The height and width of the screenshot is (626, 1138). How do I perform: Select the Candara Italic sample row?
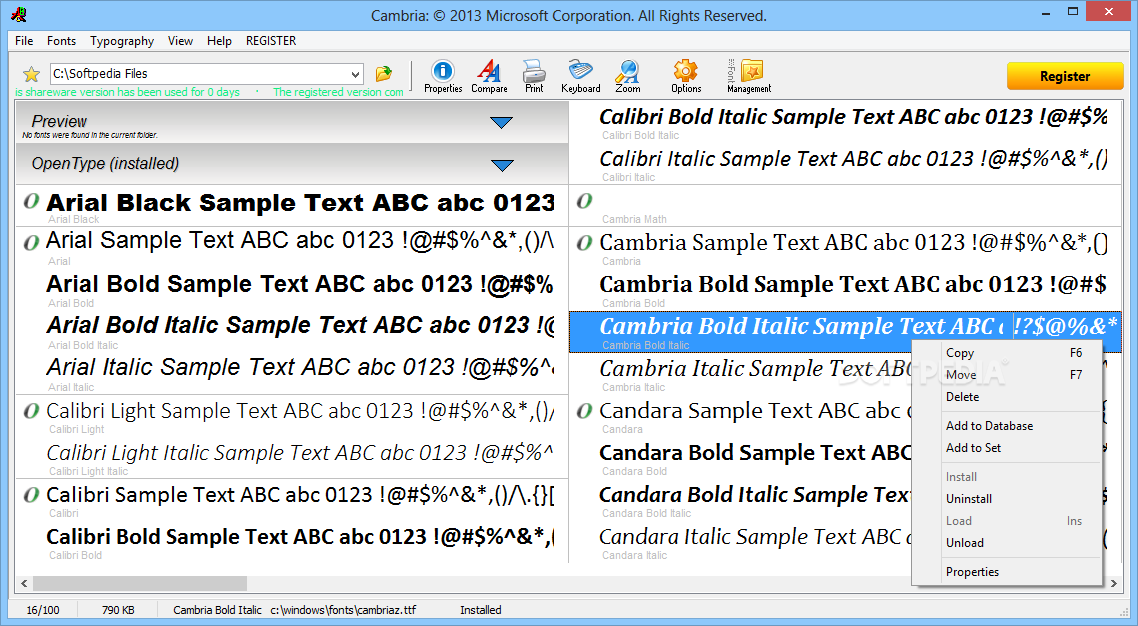pos(740,542)
